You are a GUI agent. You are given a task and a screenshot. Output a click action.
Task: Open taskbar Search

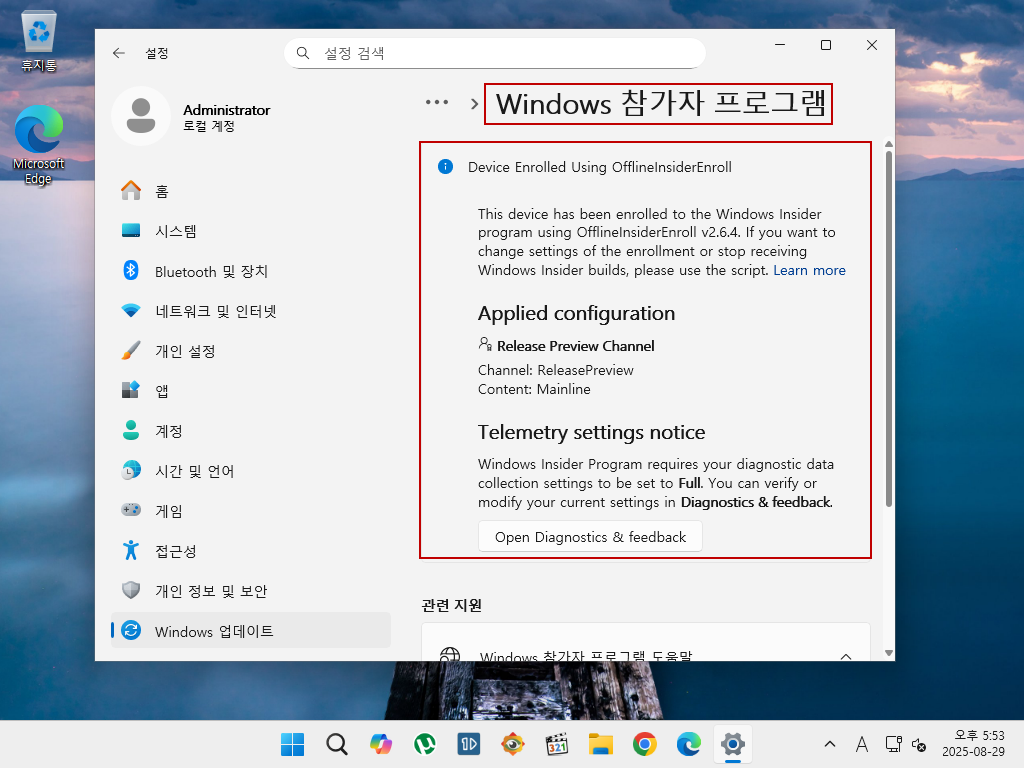point(336,744)
